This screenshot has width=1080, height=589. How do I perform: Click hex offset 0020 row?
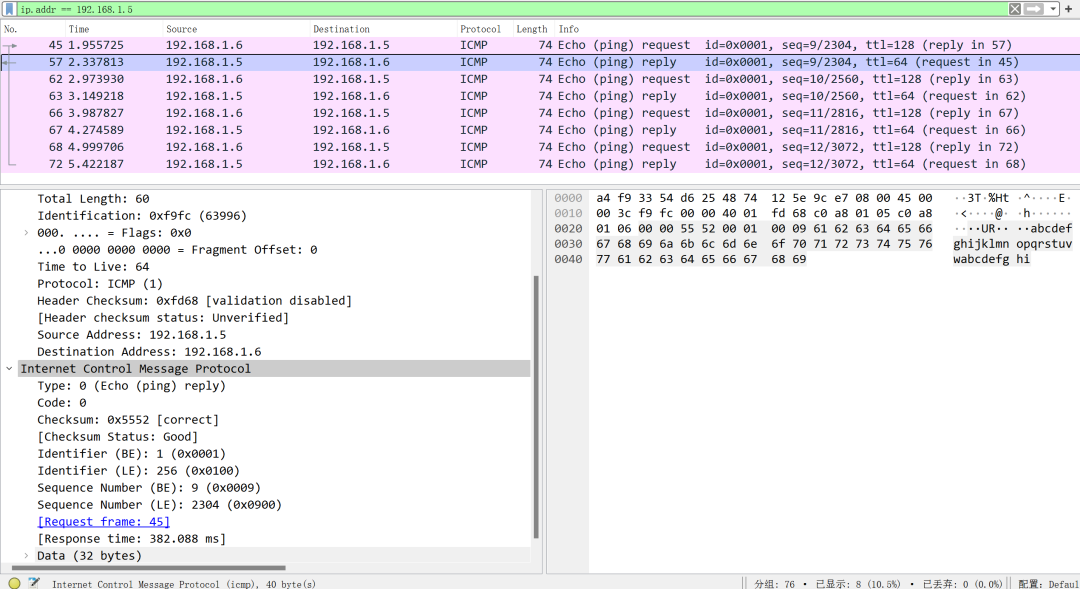point(764,229)
